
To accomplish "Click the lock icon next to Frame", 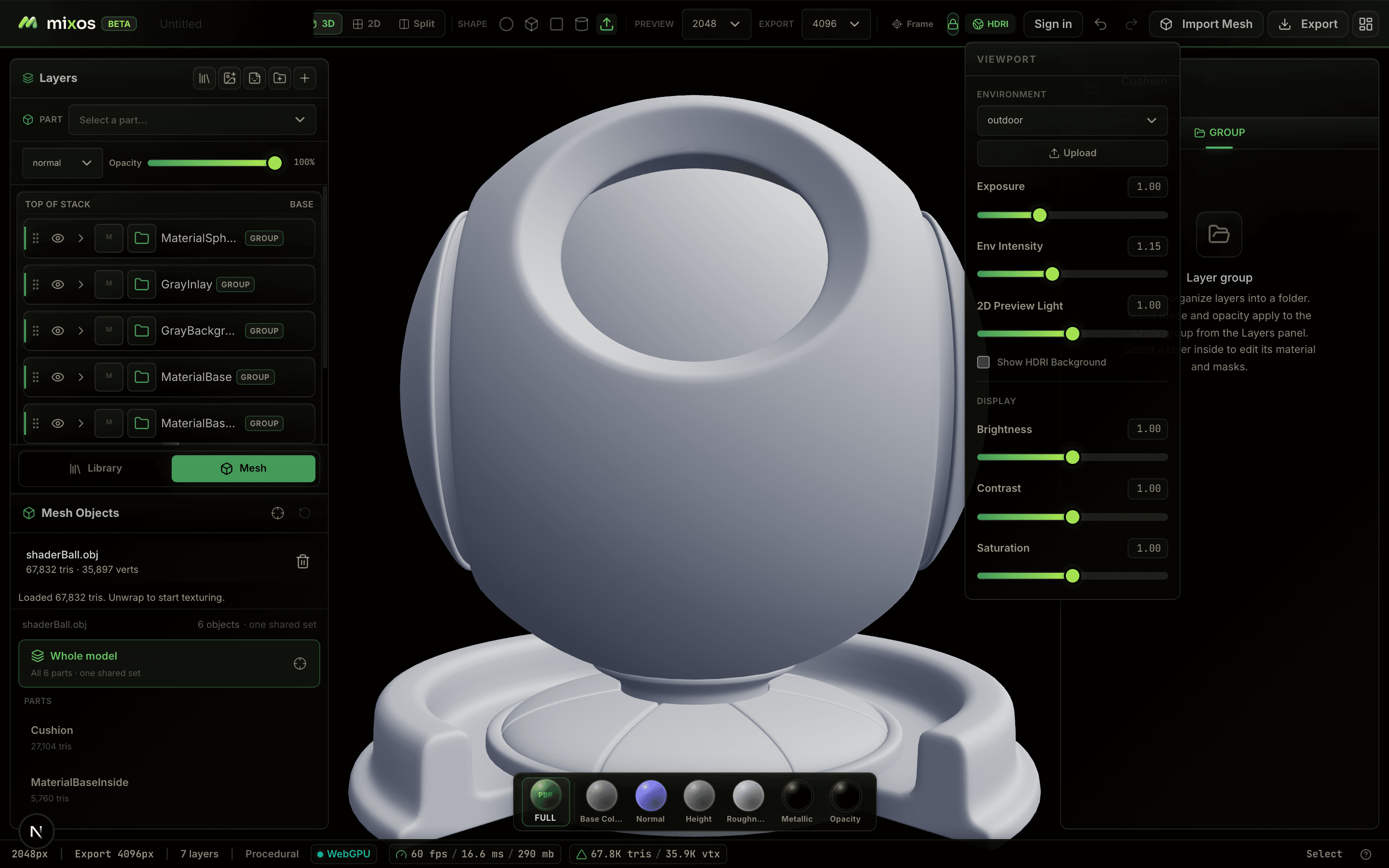I will point(952,24).
